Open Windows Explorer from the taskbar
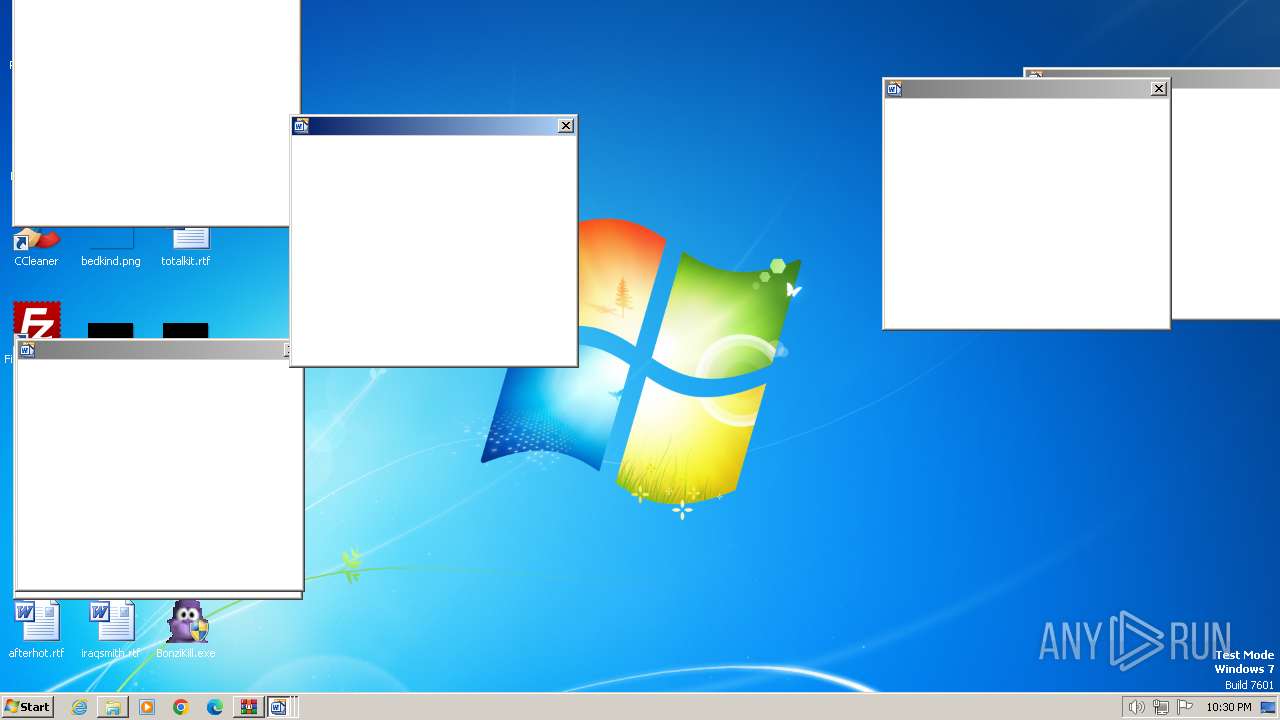1280x720 pixels. 113,707
